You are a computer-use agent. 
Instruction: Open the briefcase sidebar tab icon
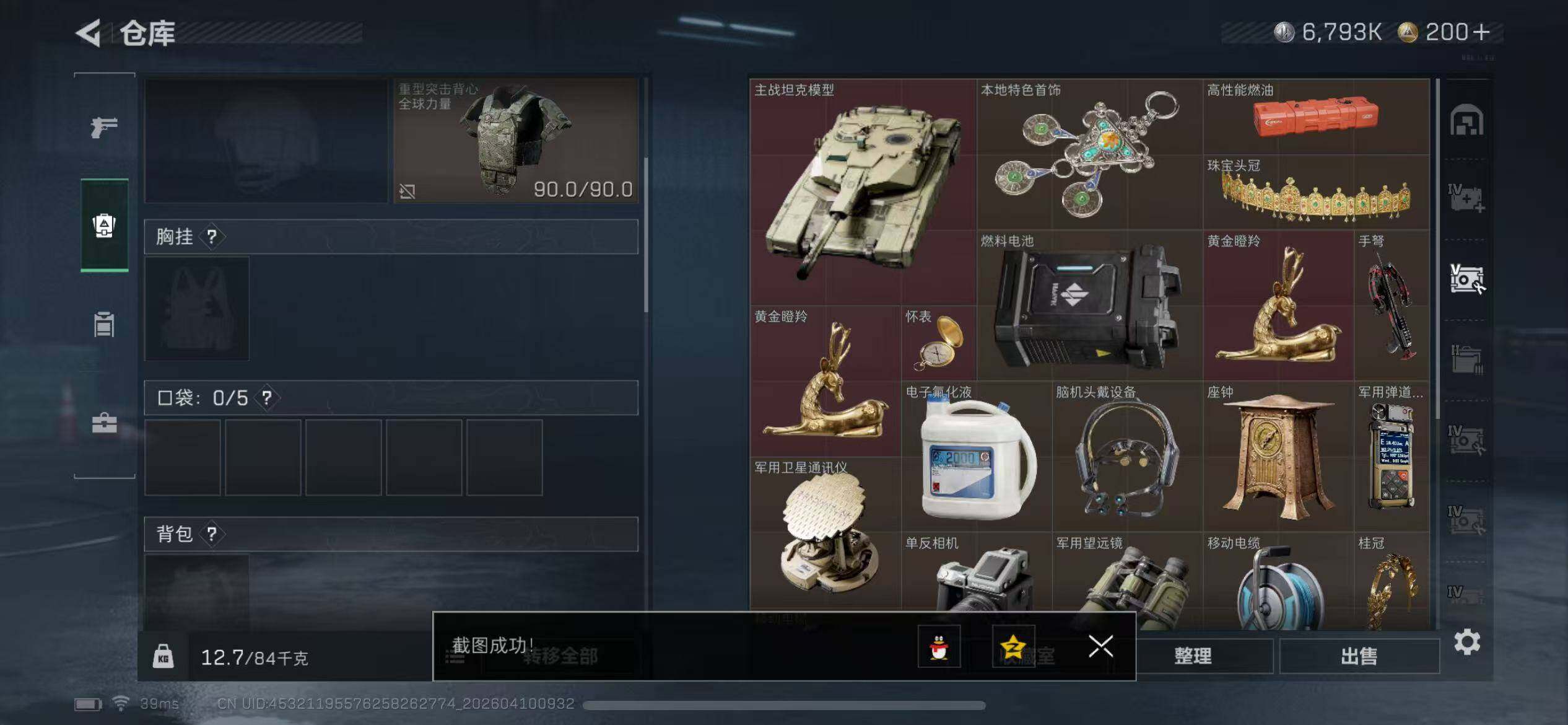[x=104, y=423]
